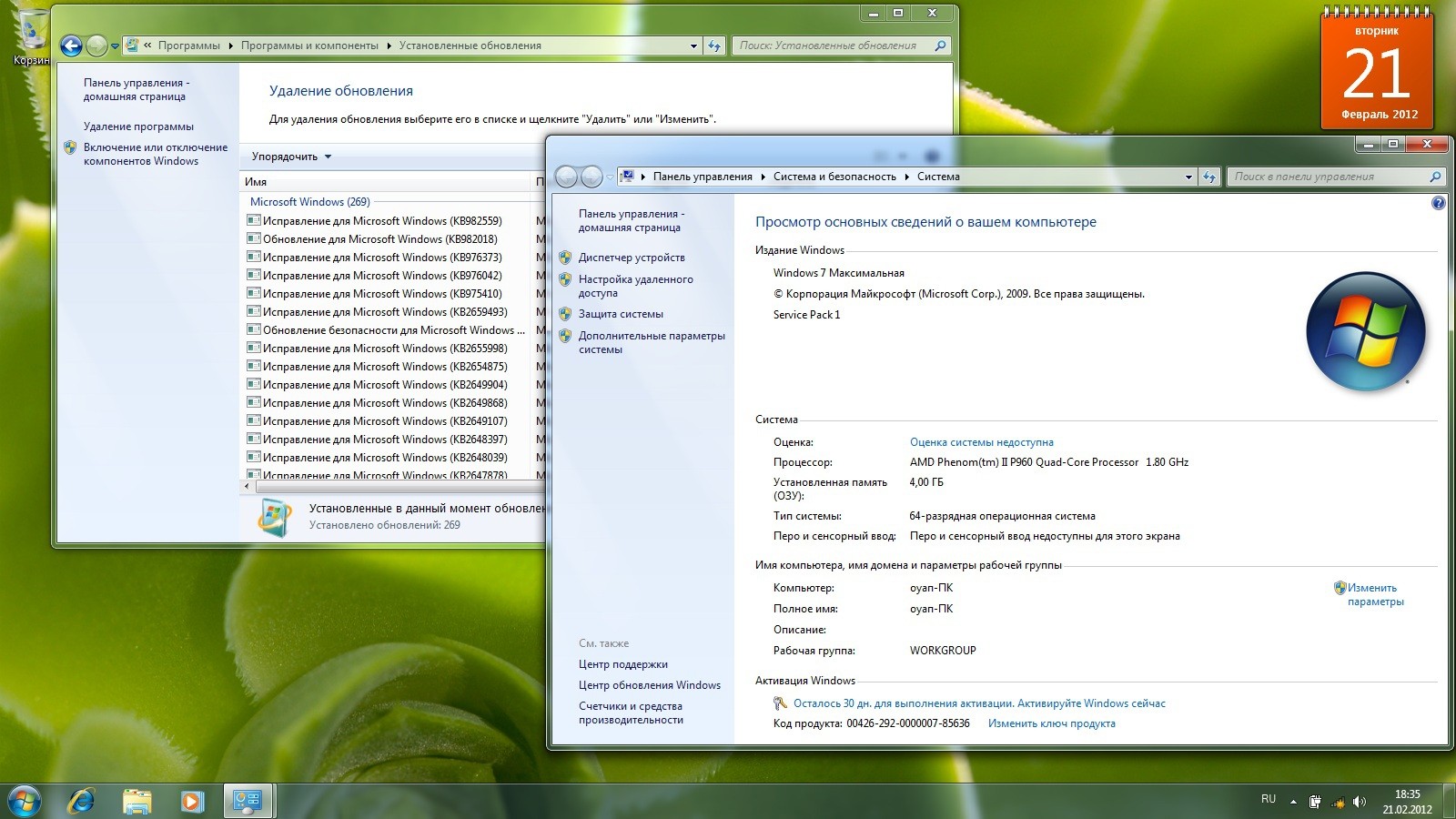Open the Windows Start orb

pos(25,802)
